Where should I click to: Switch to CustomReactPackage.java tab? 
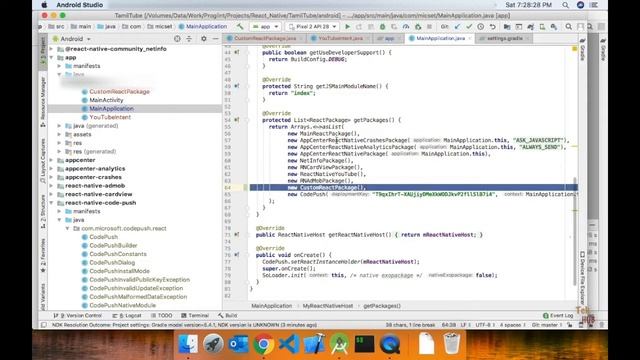pyautogui.click(x=265, y=38)
